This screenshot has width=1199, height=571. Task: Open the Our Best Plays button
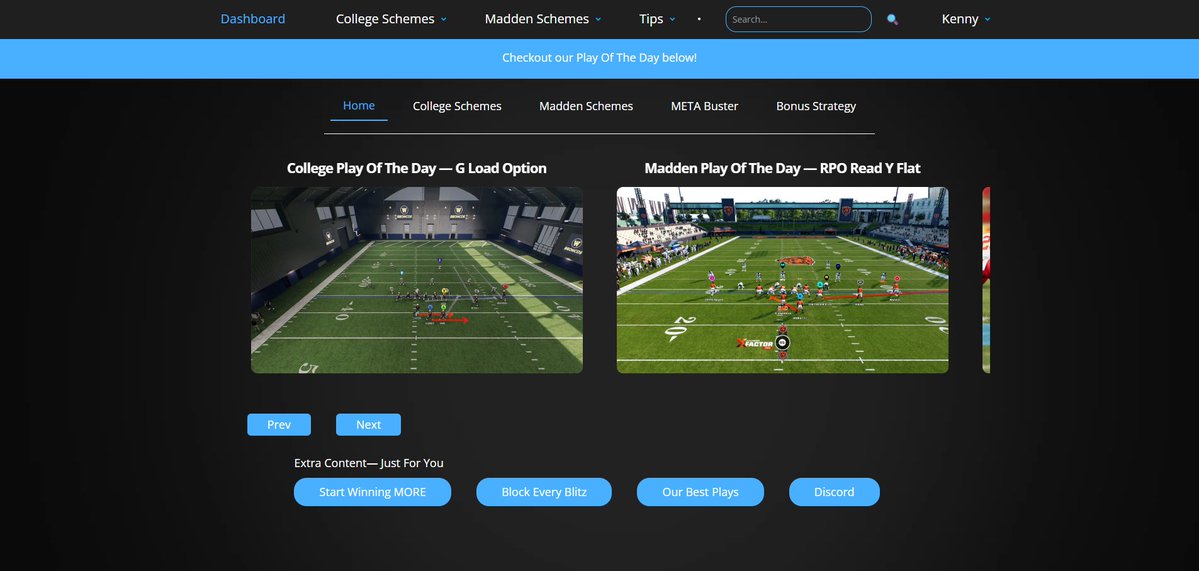point(700,492)
